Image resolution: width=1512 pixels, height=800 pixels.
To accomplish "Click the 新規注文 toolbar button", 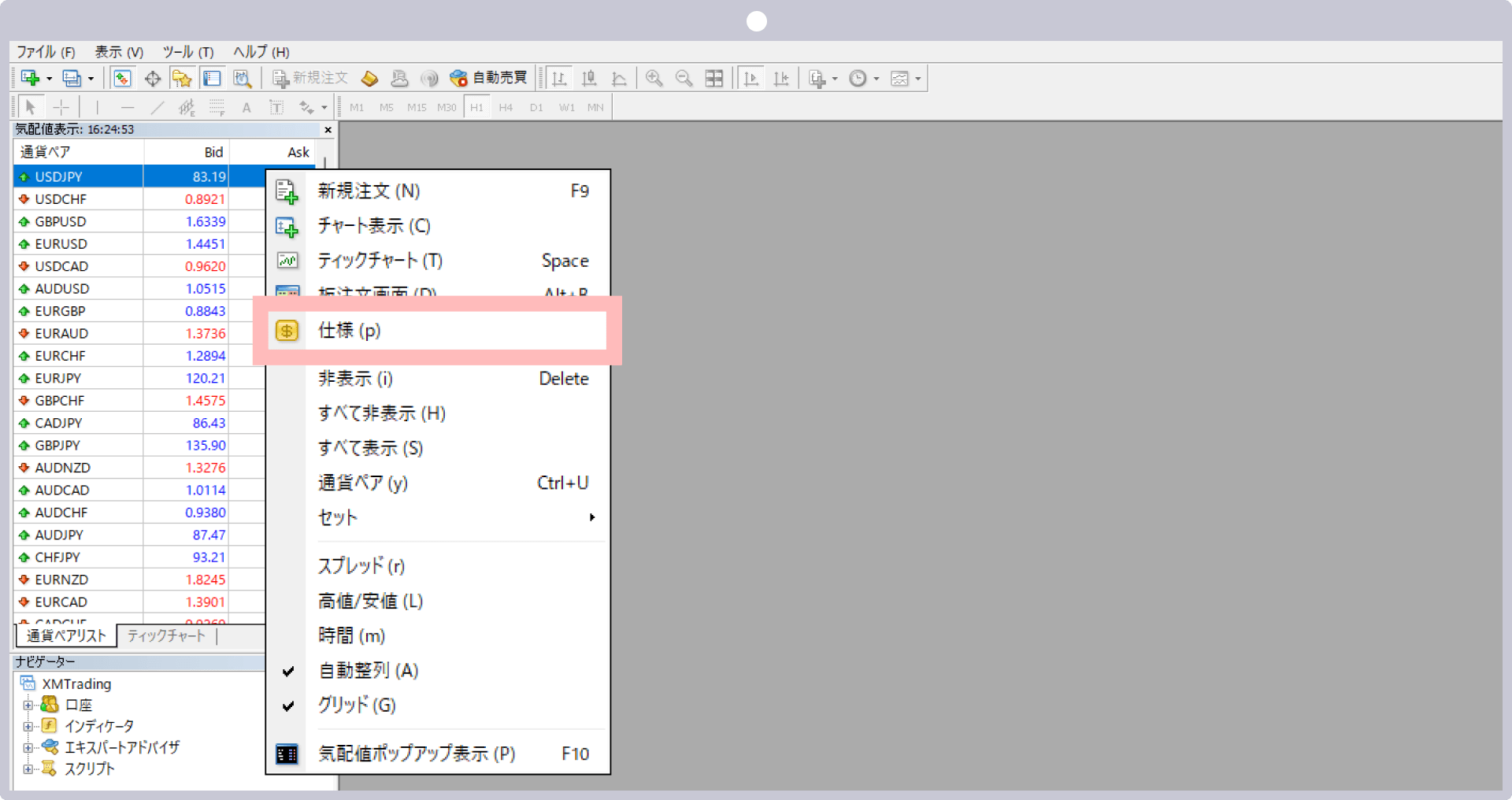I will [x=310, y=78].
